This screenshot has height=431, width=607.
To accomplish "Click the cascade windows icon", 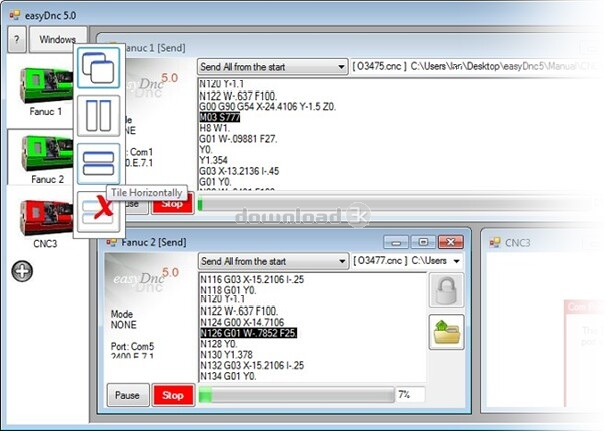I will coord(98,68).
